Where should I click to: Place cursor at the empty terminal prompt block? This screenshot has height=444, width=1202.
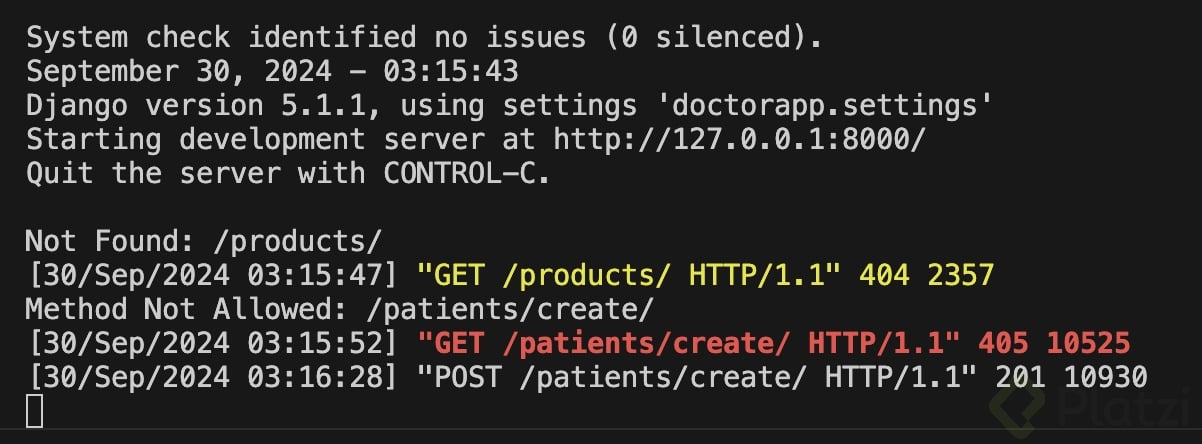pyautogui.click(x=35, y=410)
